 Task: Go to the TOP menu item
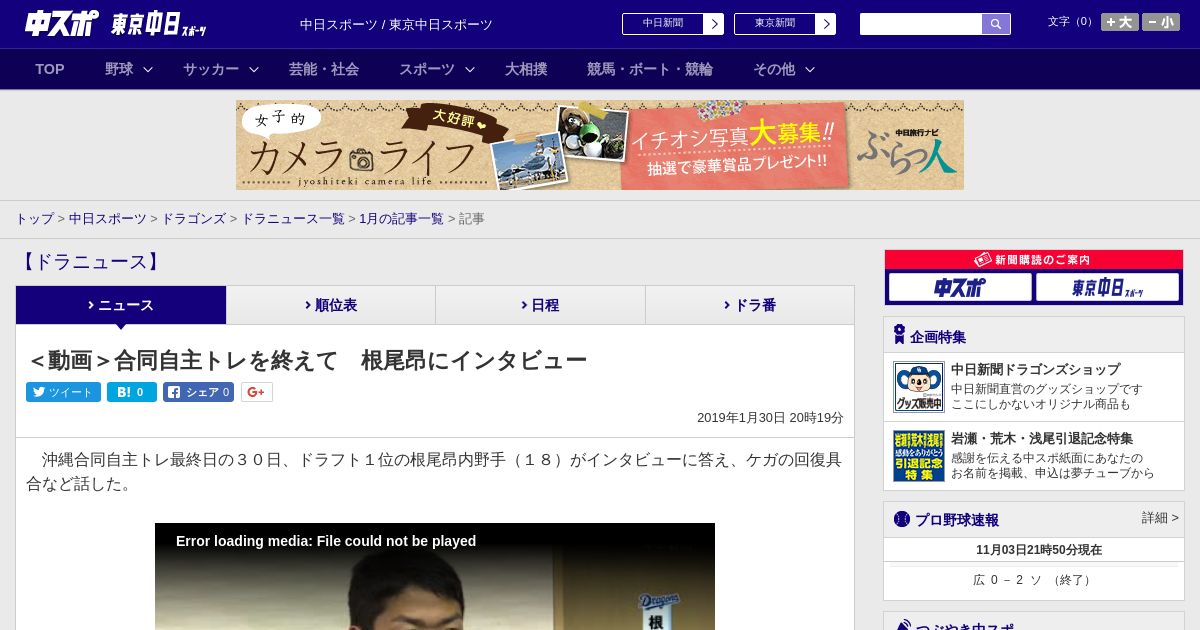pyautogui.click(x=50, y=69)
